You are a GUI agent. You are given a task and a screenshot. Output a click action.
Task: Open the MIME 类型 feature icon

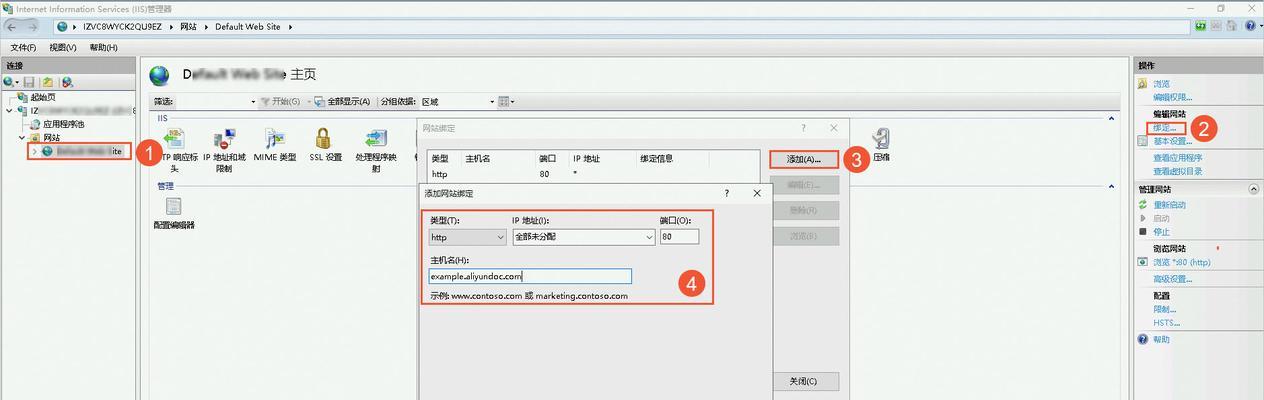click(x=275, y=140)
